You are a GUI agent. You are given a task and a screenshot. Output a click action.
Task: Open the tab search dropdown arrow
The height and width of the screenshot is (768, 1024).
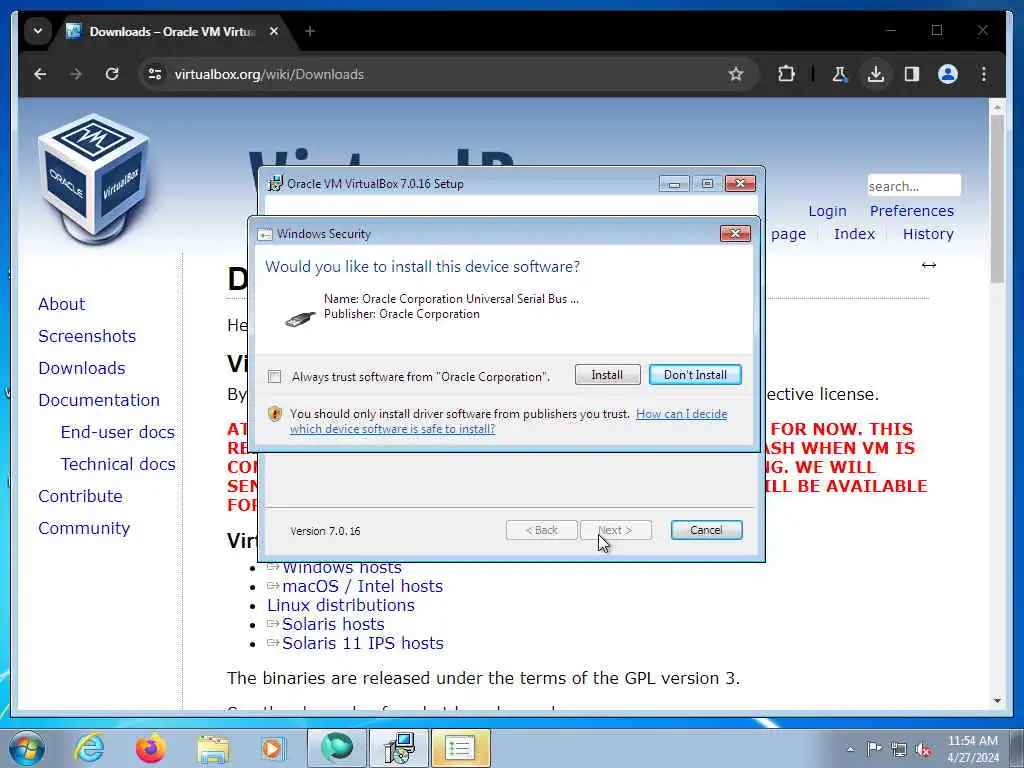(38, 31)
